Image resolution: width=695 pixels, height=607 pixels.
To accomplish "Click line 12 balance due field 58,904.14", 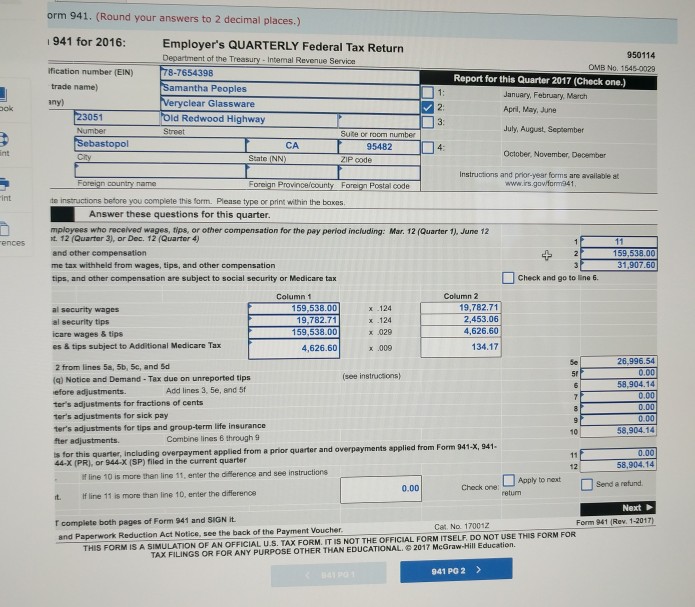I will tap(618, 465).
